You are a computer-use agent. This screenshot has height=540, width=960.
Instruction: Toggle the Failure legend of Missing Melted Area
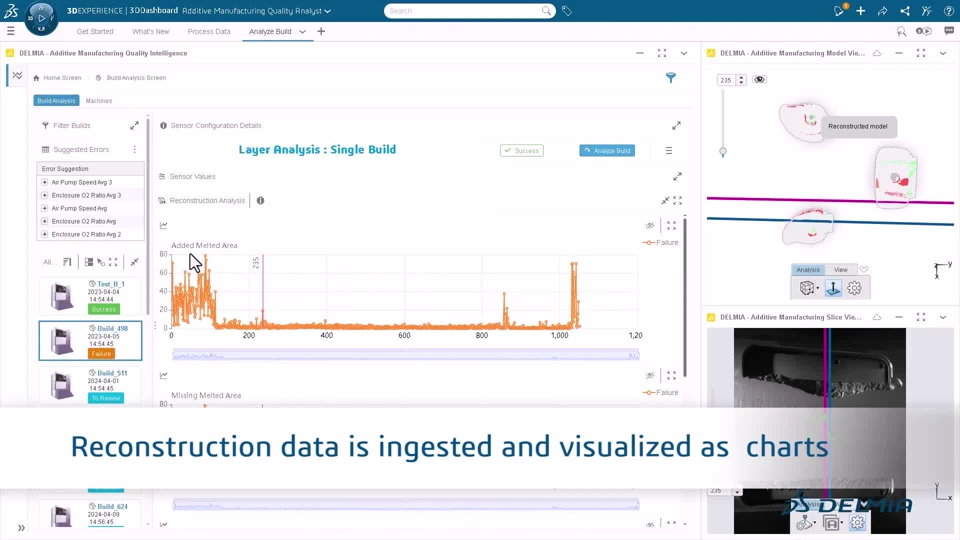tap(661, 392)
